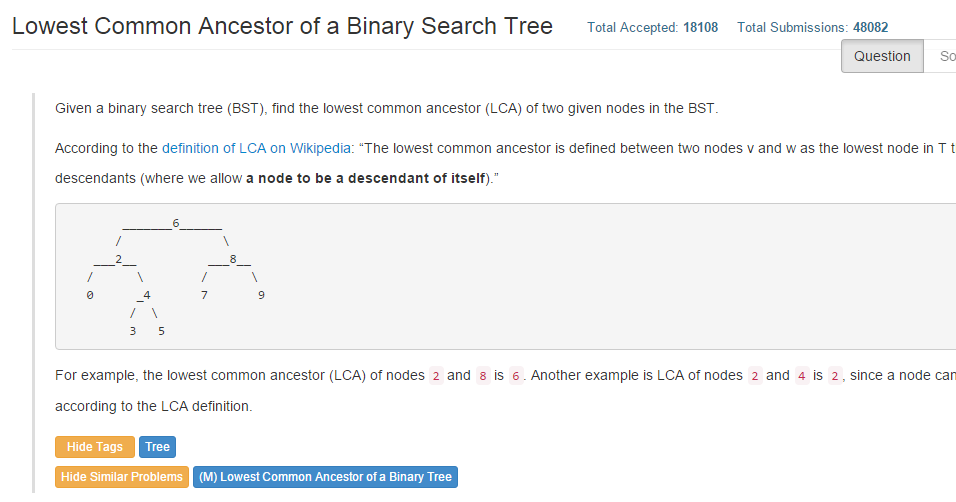
Task: Click node 9 in the tree diagram
Action: click(261, 295)
